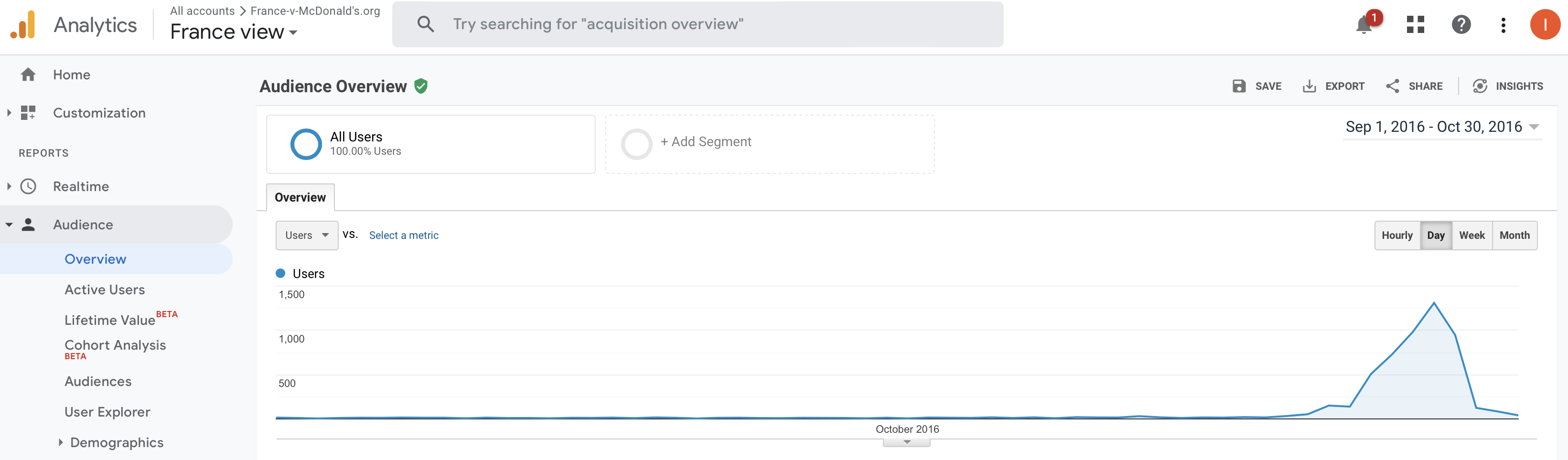1568x460 pixels.
Task: Switch to the Overview tab
Action: point(300,197)
